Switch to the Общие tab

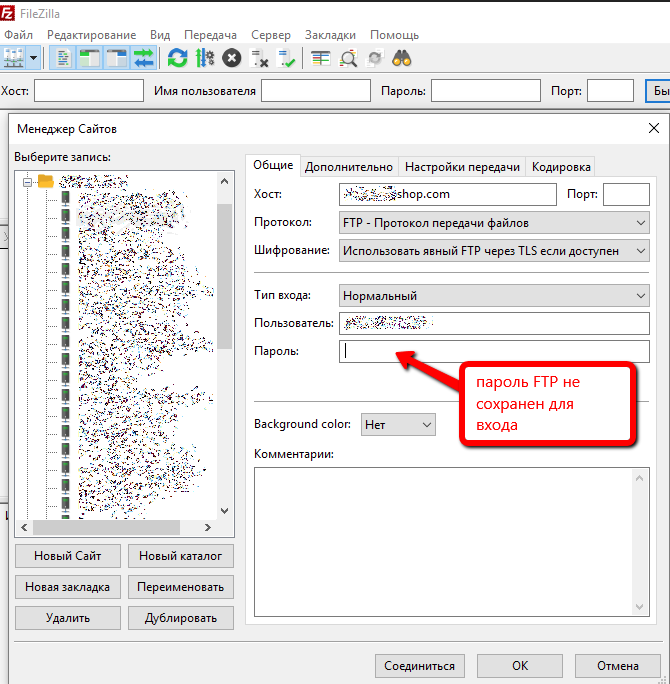click(x=273, y=165)
